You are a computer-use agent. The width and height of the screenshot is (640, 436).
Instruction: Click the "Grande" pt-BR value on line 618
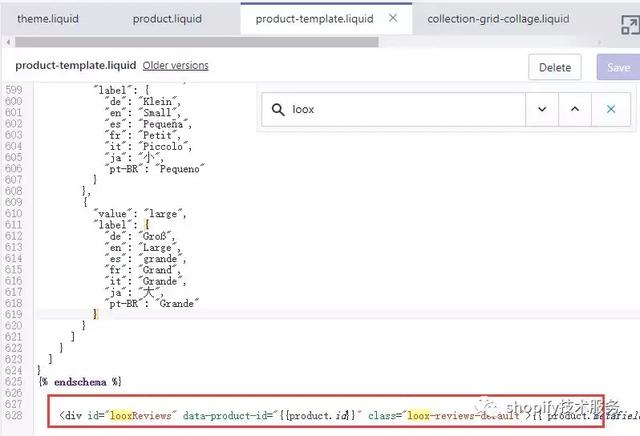177,303
